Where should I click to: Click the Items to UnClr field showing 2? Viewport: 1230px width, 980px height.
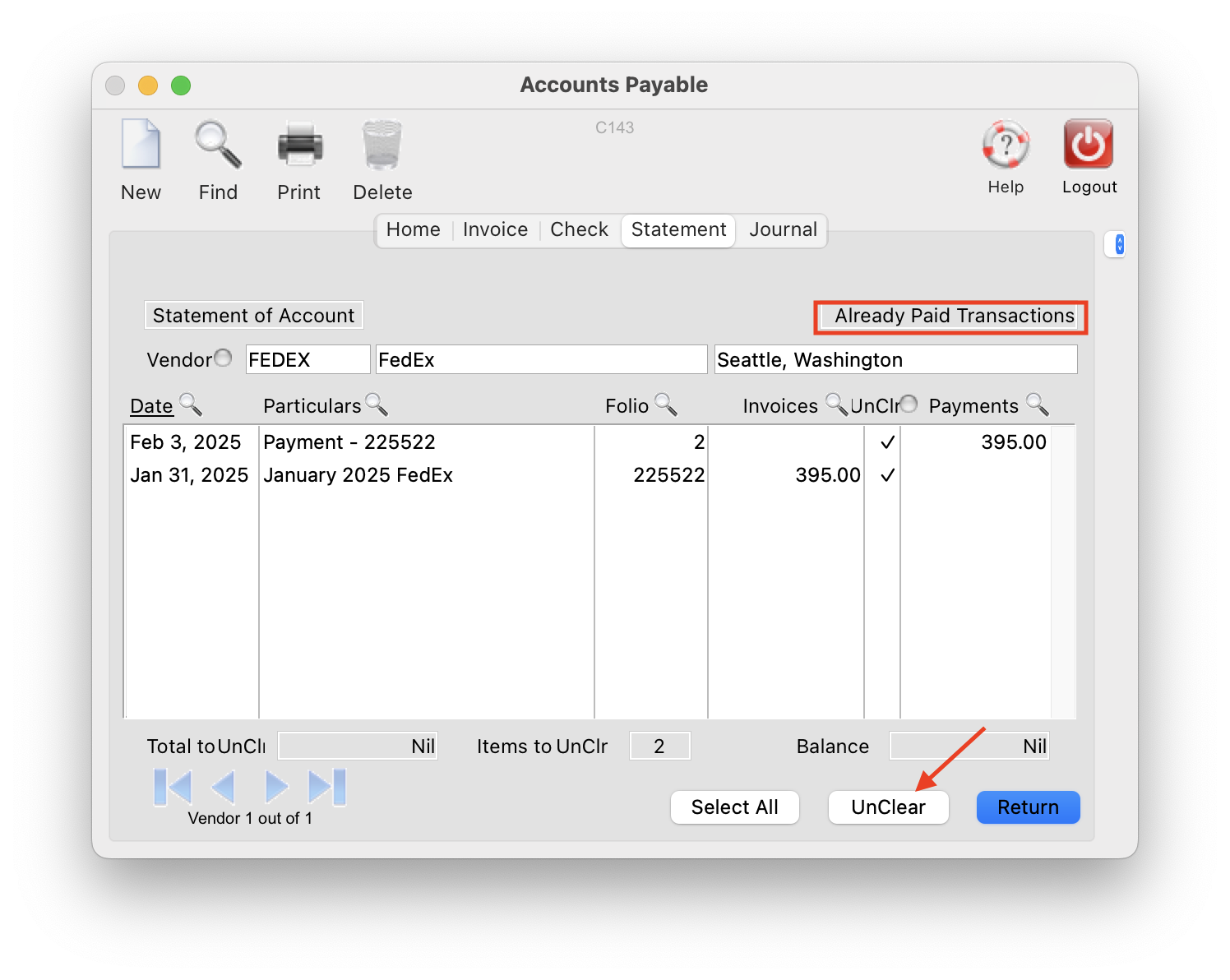[x=660, y=746]
